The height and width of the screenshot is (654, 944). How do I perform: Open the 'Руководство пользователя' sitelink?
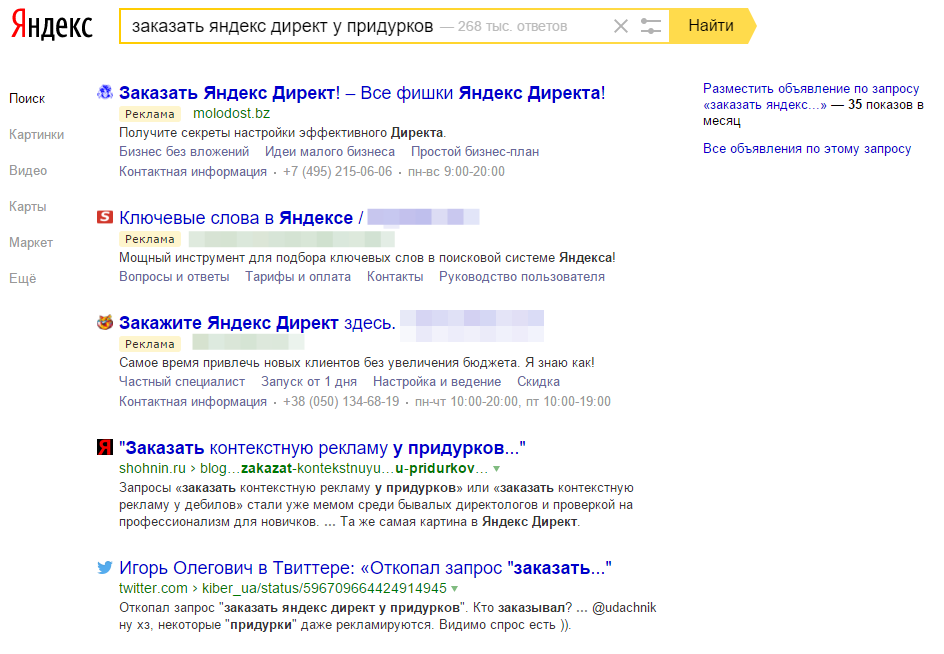[522, 276]
